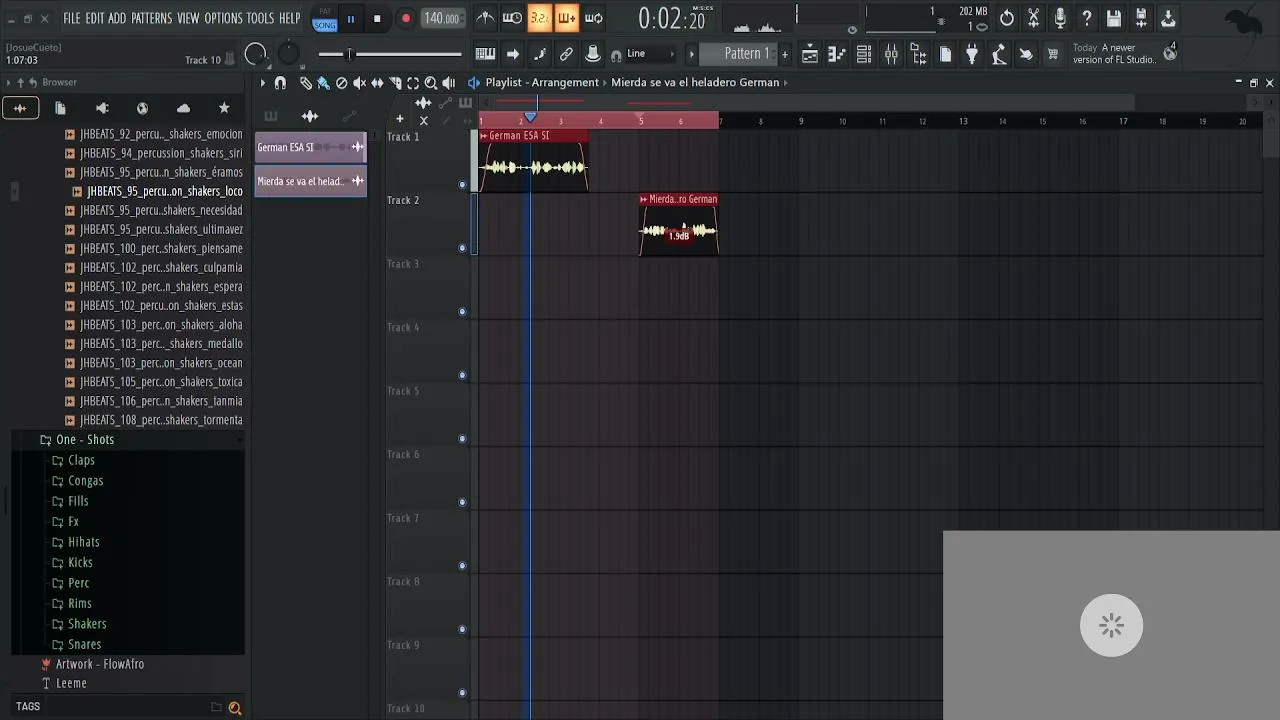Expand the One - Shots folder
Screen dimensions: 1280x720
(x=84, y=440)
